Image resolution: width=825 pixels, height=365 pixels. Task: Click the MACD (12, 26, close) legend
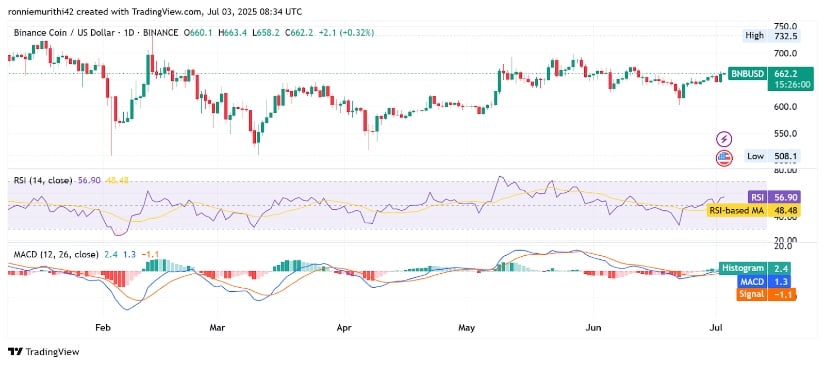[x=56, y=255]
